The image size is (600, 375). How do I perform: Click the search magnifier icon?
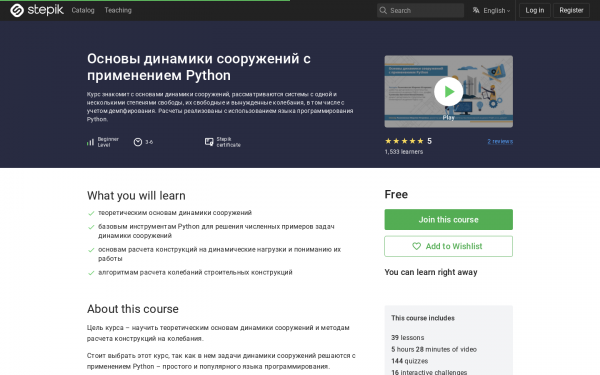click(x=383, y=10)
